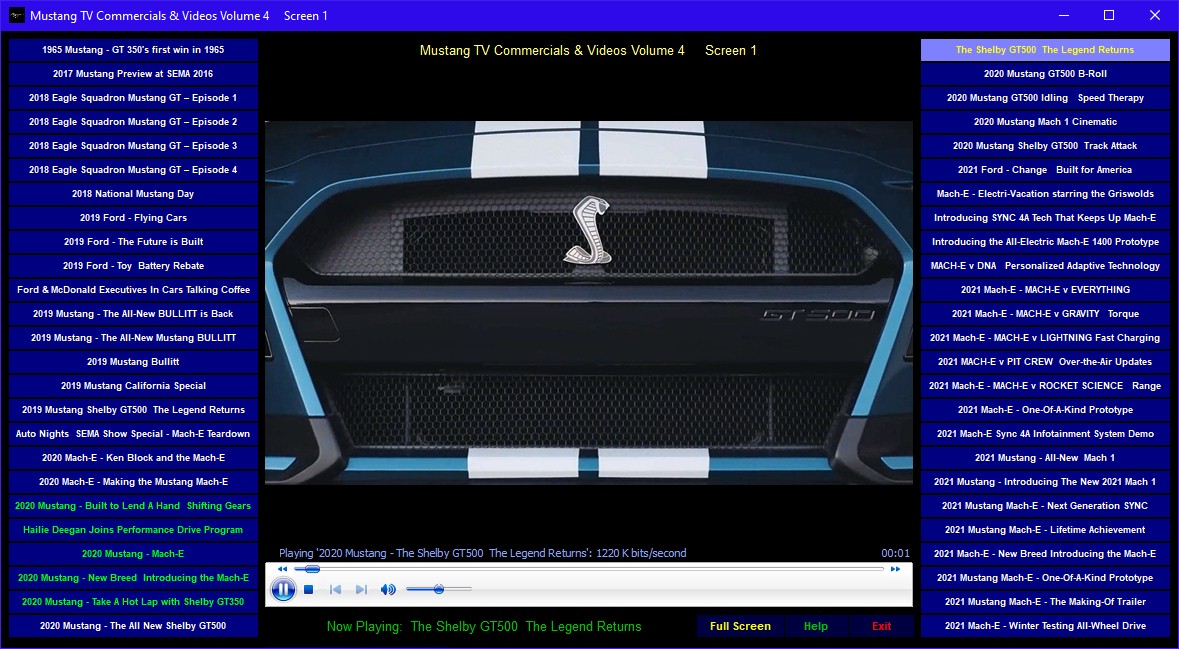Play 'MACH-E v EVERYTHING'
Viewport: 1179px width, 649px height.
(x=1045, y=290)
